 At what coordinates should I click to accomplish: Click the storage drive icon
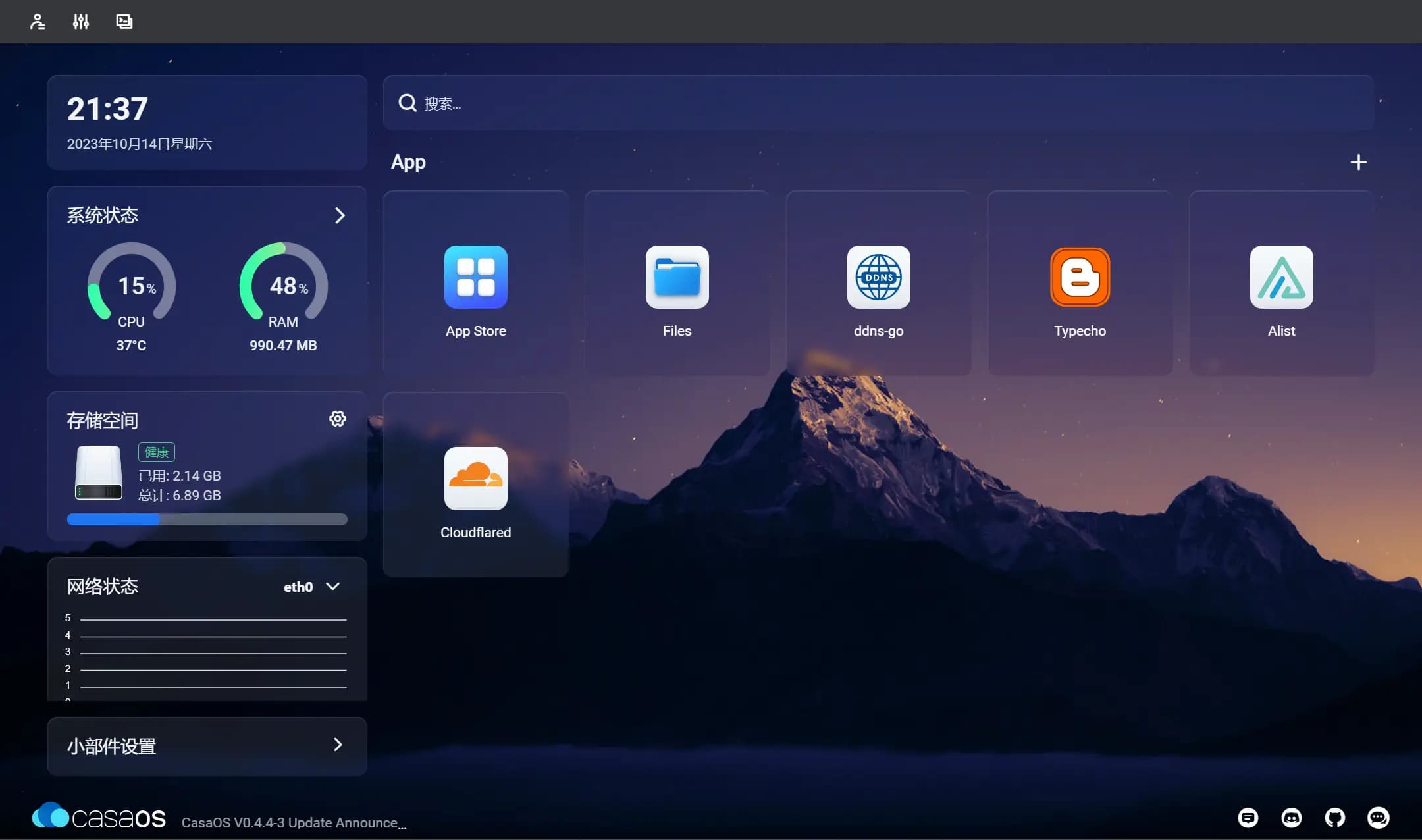coord(99,473)
